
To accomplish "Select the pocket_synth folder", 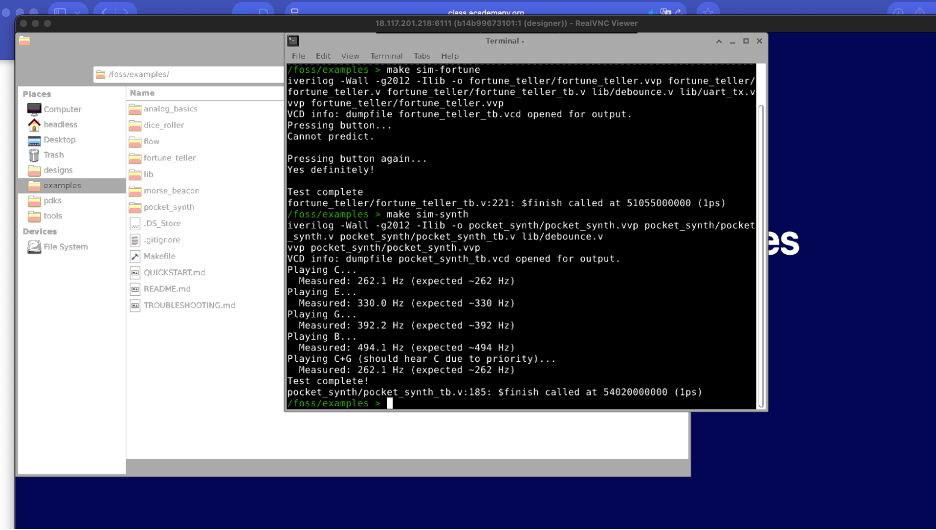I will point(168,207).
